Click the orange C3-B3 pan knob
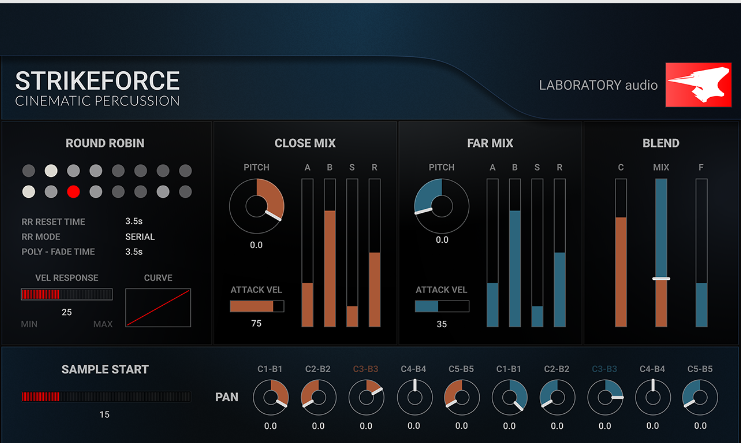The image size is (741, 443). [x=366, y=397]
